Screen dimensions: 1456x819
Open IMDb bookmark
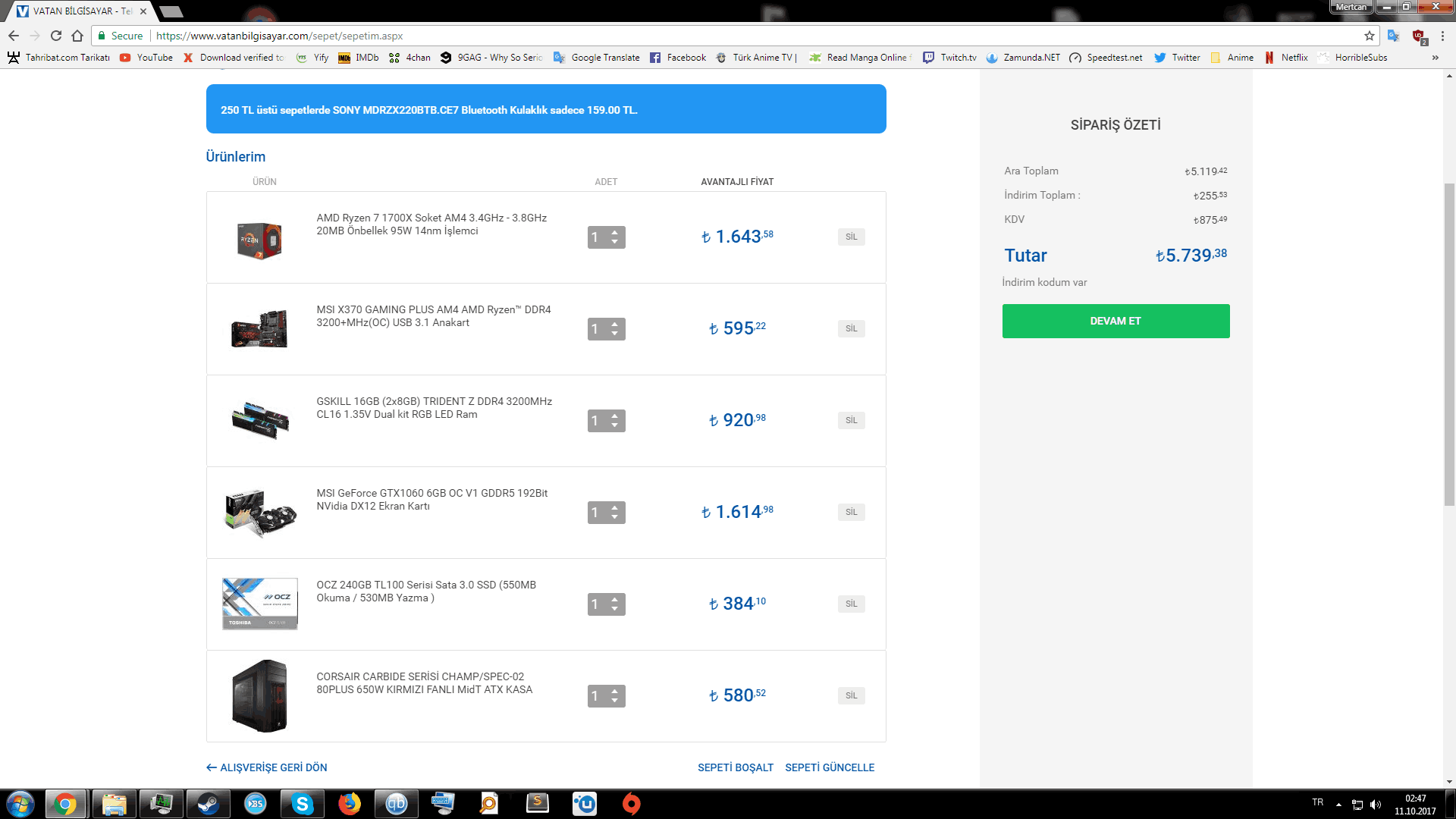pyautogui.click(x=359, y=58)
